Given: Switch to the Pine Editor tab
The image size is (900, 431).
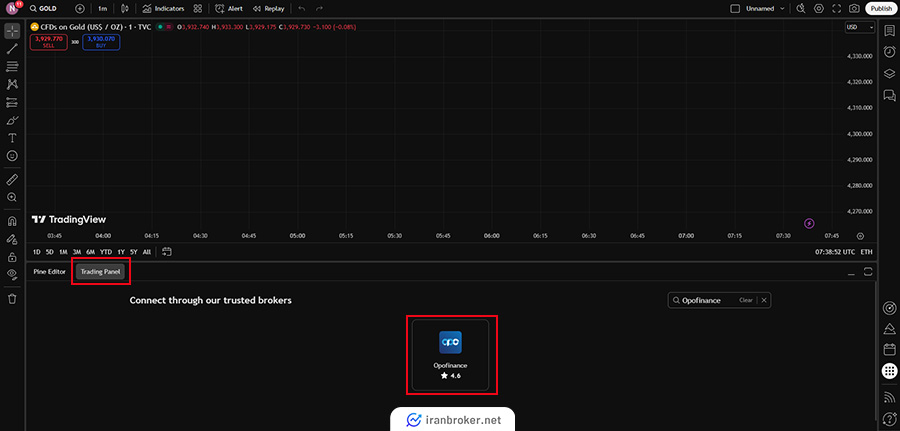Looking at the screenshot, I should pyautogui.click(x=49, y=271).
